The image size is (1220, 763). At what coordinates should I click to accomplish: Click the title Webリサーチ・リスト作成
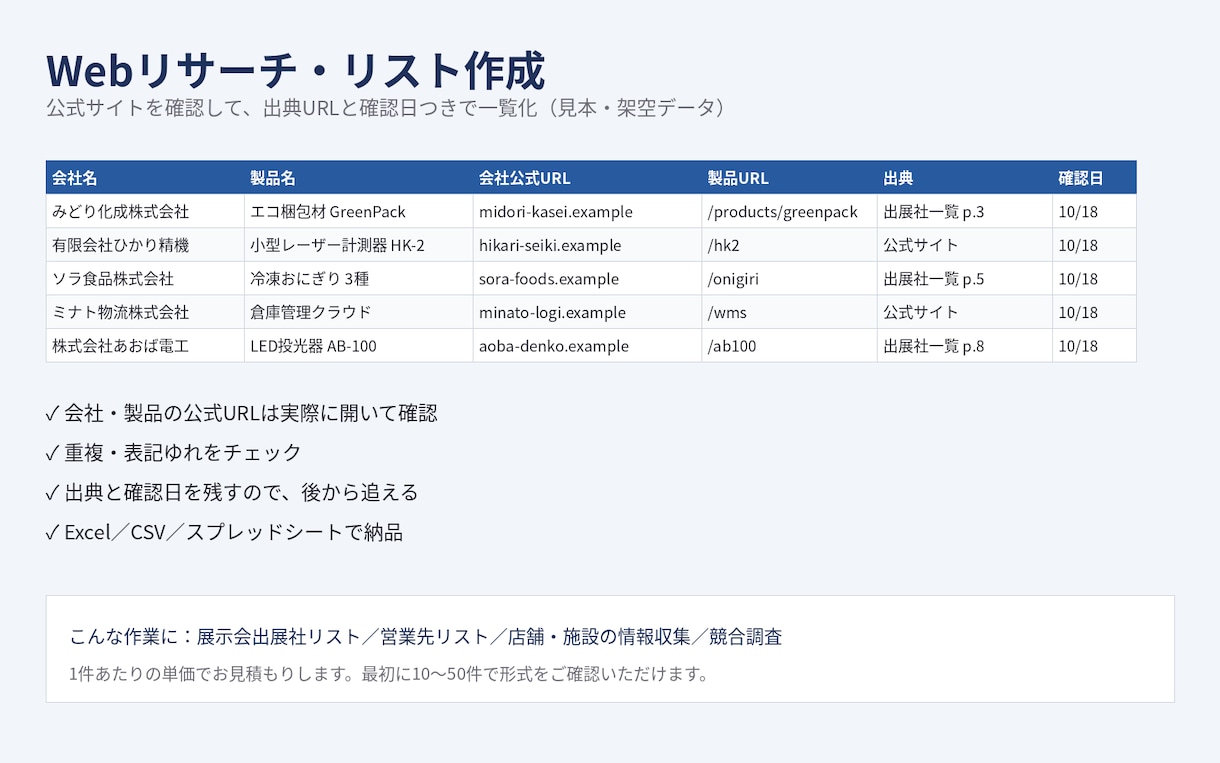coord(296,71)
